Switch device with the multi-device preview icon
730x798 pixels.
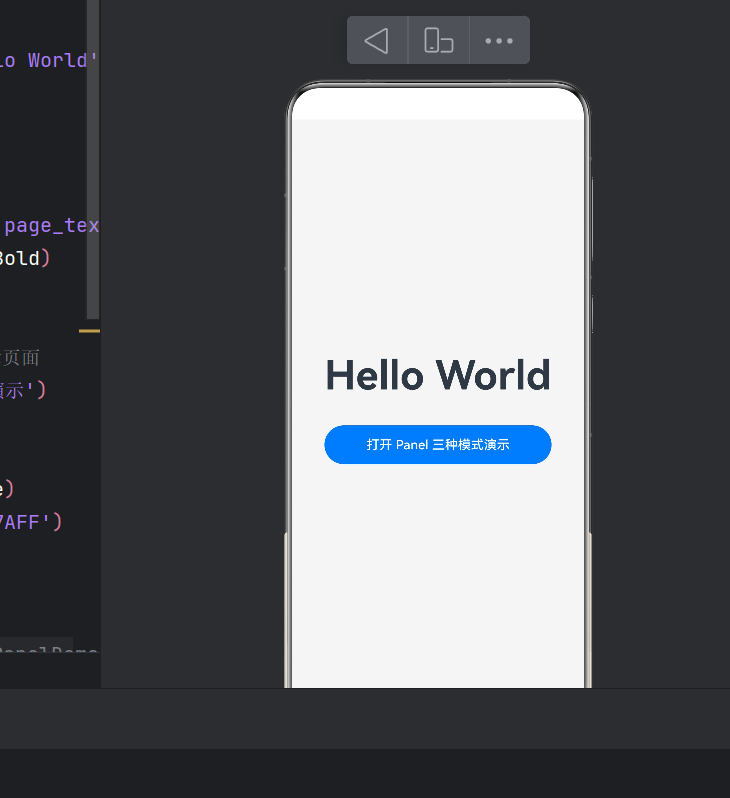click(438, 40)
